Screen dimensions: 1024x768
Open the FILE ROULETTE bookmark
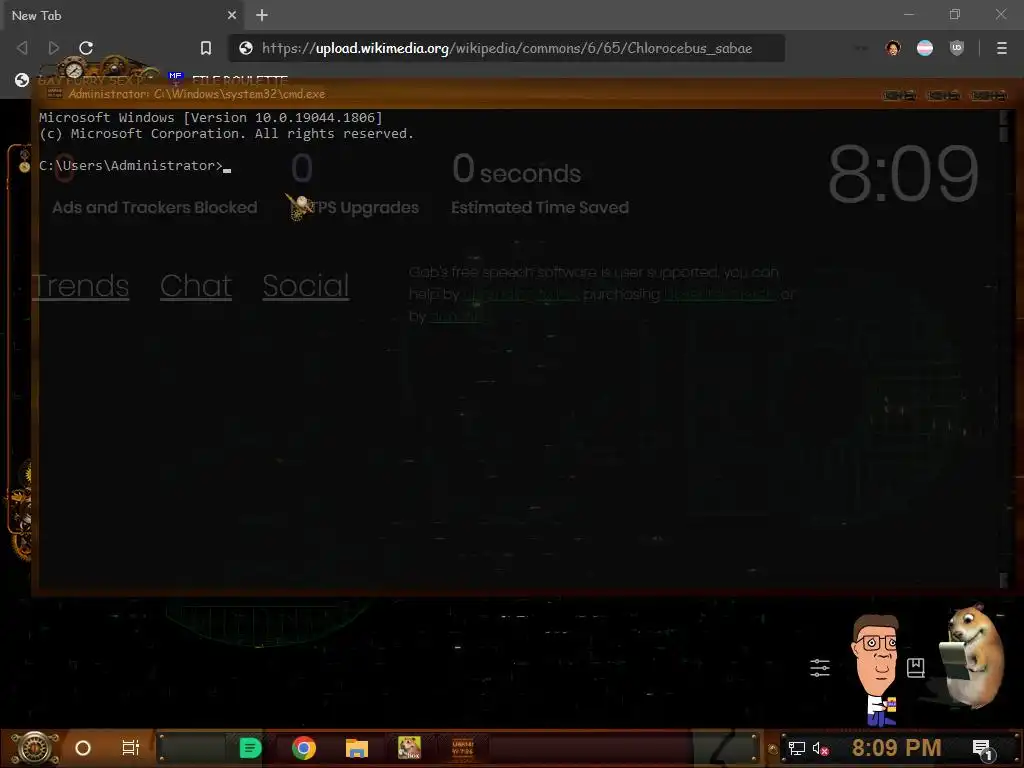tap(229, 80)
